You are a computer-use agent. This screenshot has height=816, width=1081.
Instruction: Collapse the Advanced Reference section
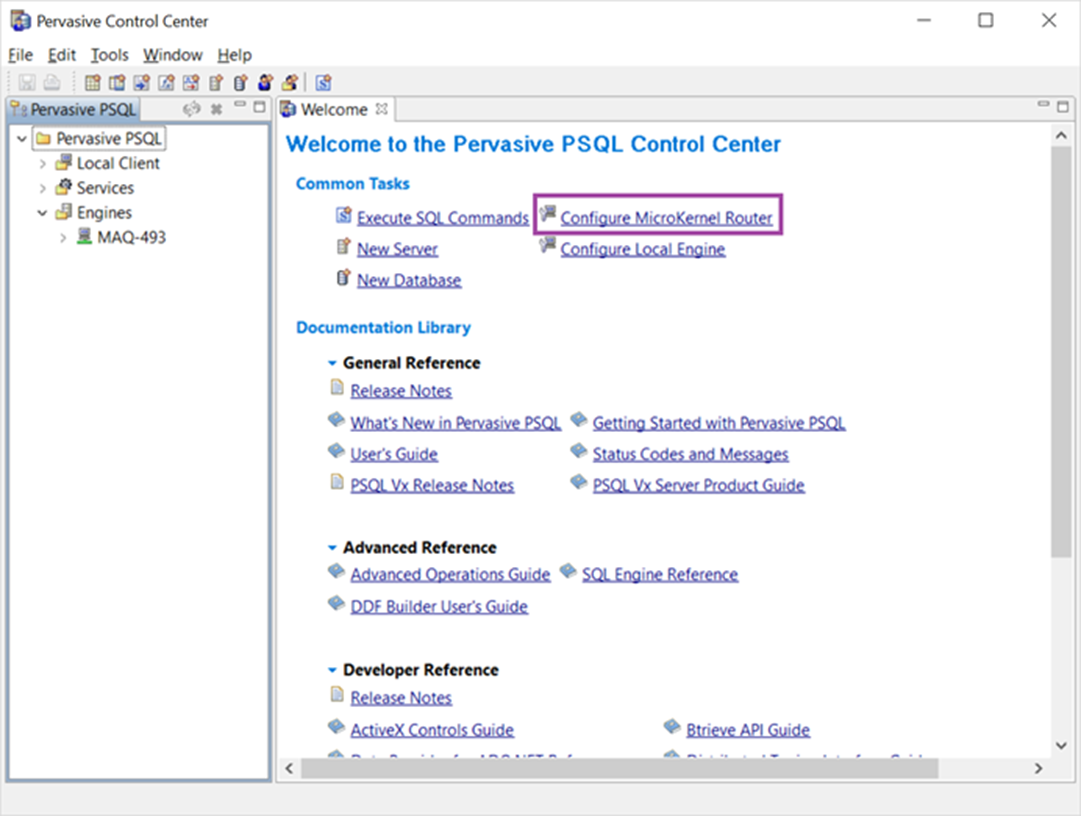click(332, 548)
